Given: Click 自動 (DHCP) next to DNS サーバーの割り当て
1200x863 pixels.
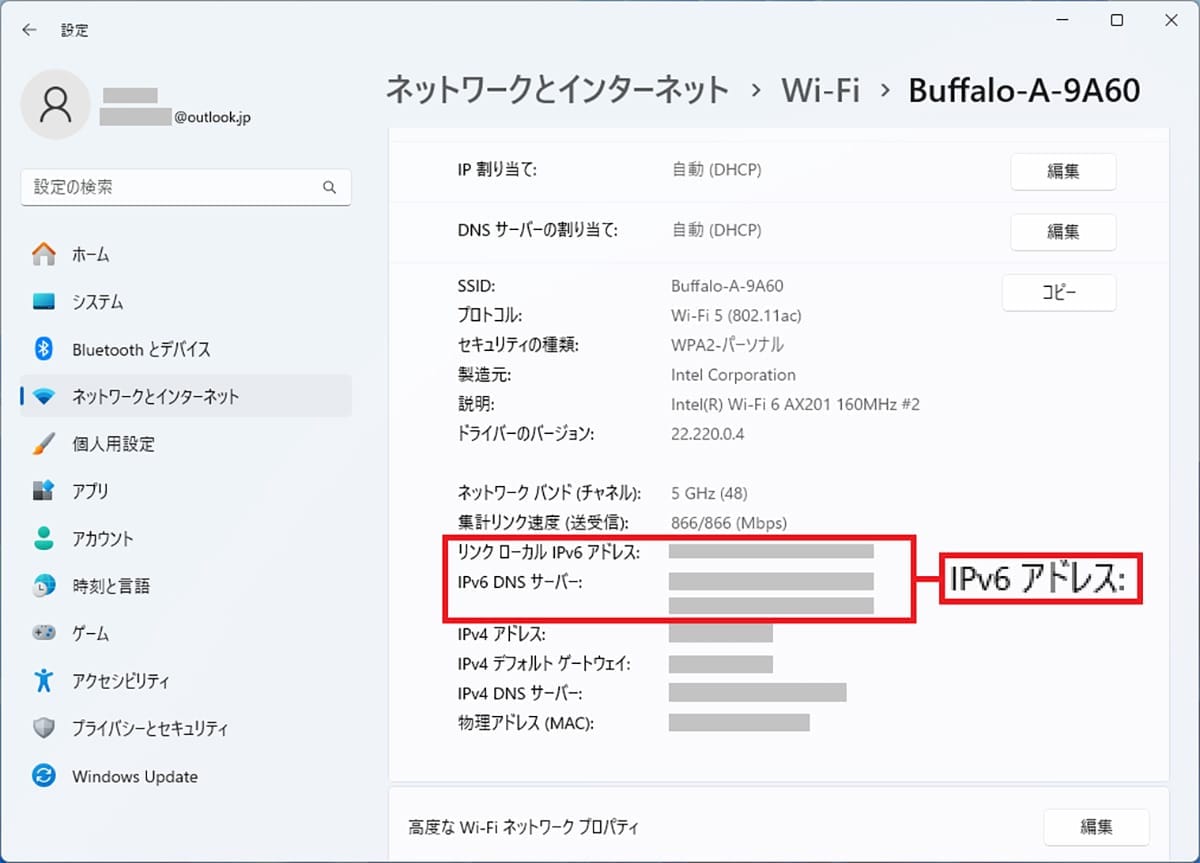Looking at the screenshot, I should (x=716, y=230).
